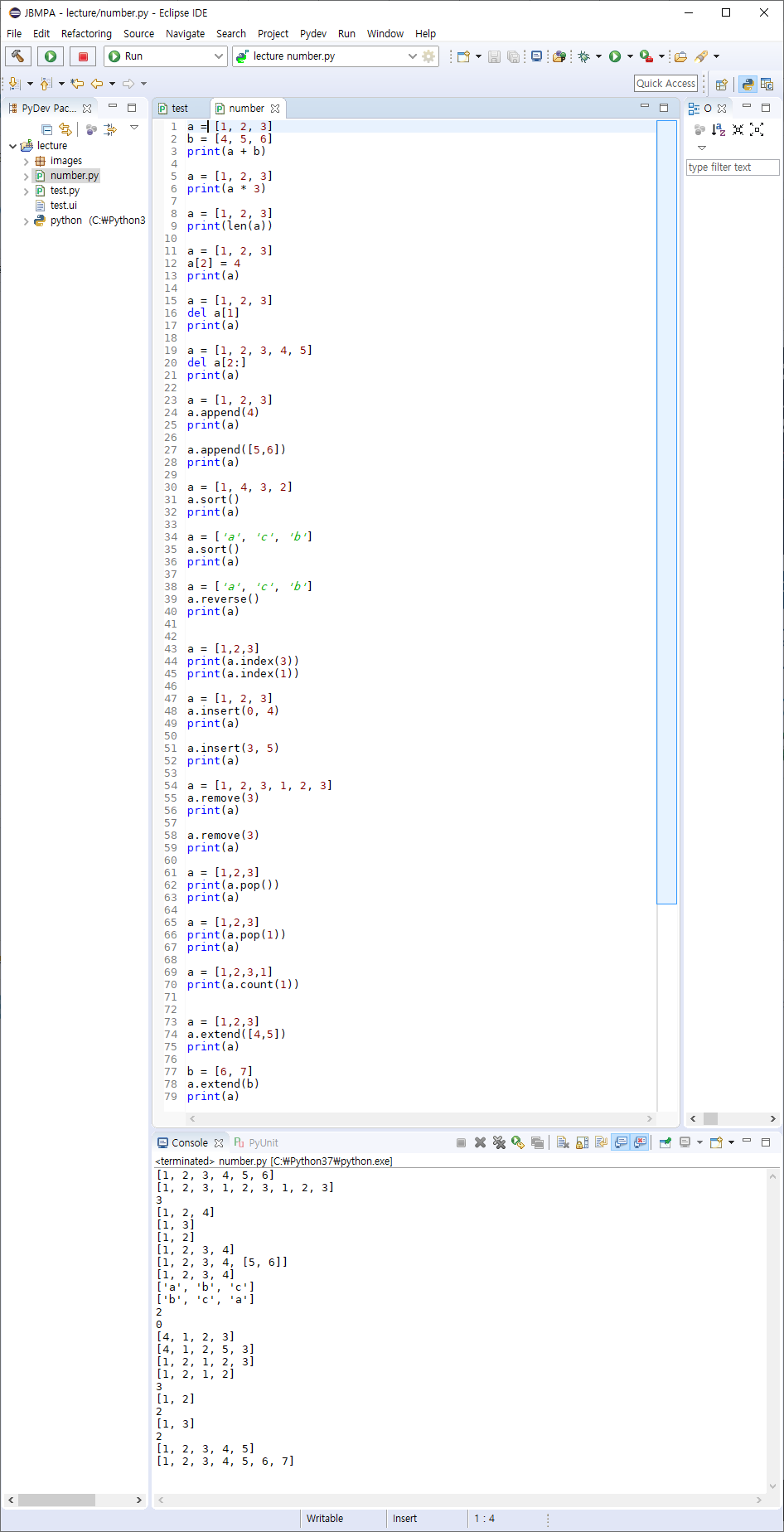Click Collapse All in PyDev Package Explorer
784x1532 pixels.
pyautogui.click(x=47, y=129)
